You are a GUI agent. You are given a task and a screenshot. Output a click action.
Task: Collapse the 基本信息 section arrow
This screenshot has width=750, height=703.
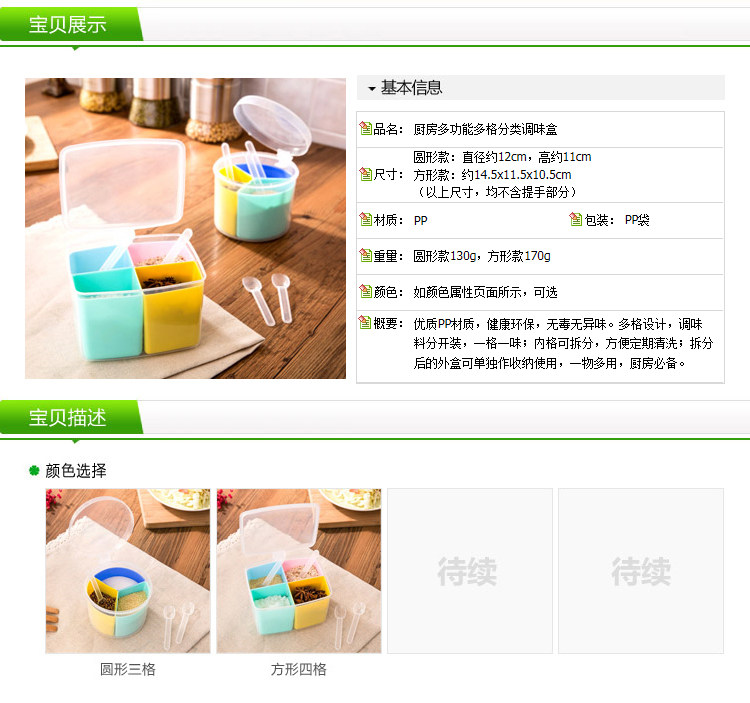(372, 88)
